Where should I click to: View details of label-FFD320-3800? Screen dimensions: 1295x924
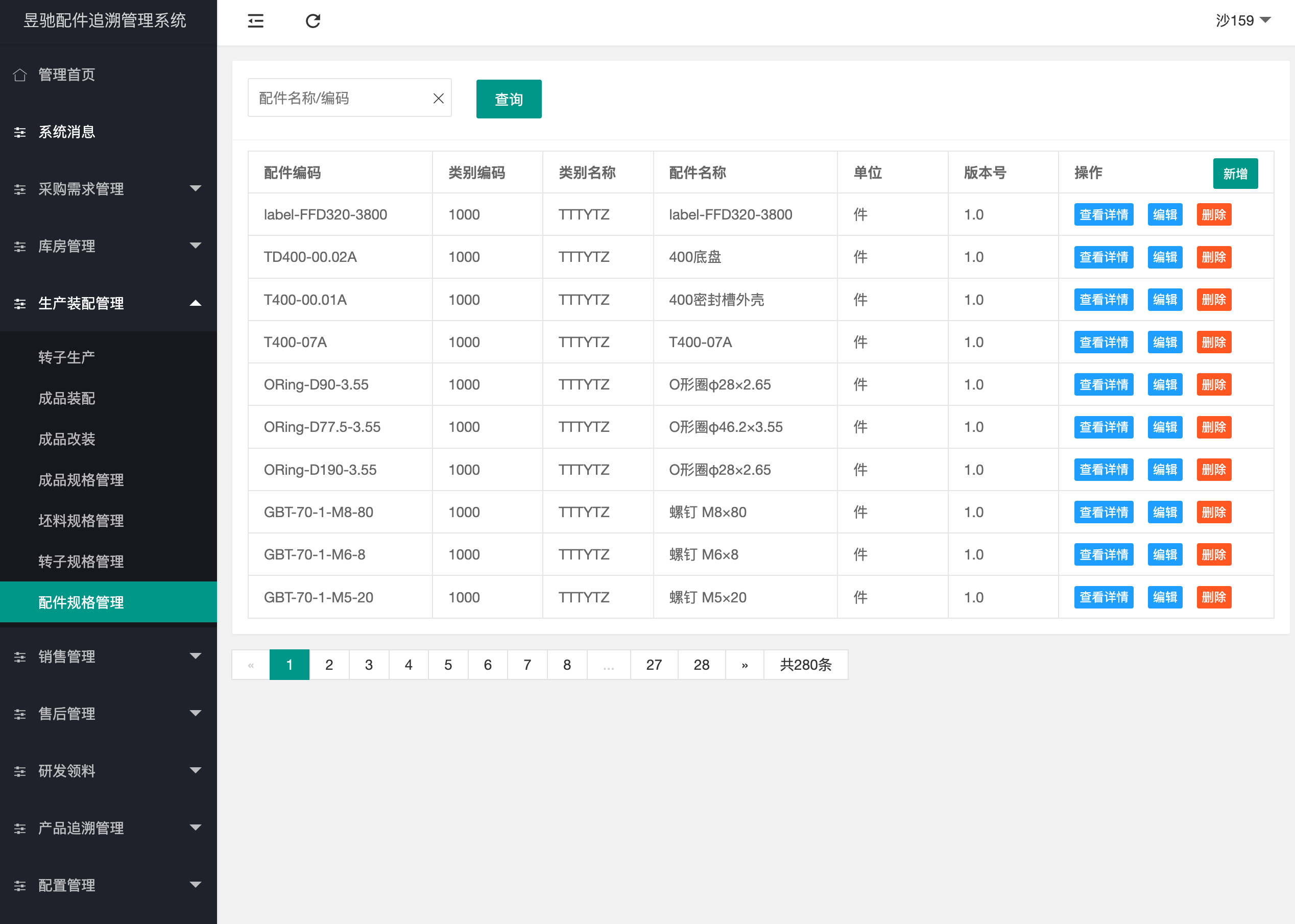(x=1104, y=214)
